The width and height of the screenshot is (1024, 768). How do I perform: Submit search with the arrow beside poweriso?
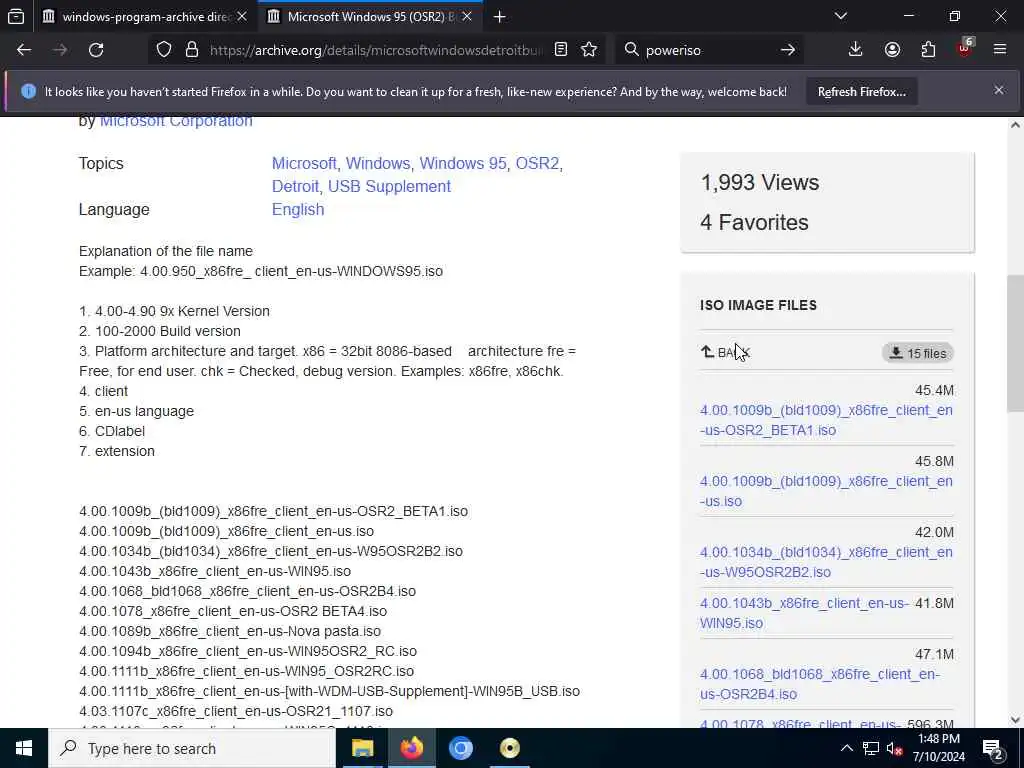click(x=788, y=50)
